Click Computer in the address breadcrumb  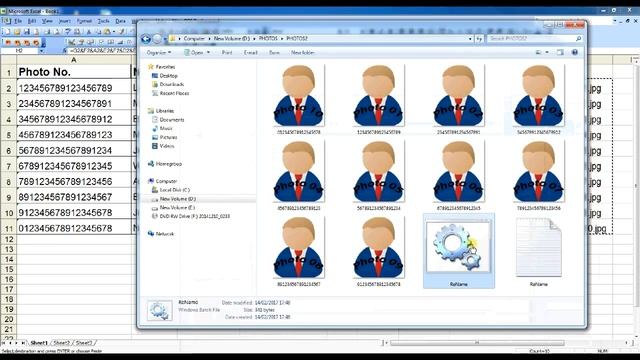[194, 38]
